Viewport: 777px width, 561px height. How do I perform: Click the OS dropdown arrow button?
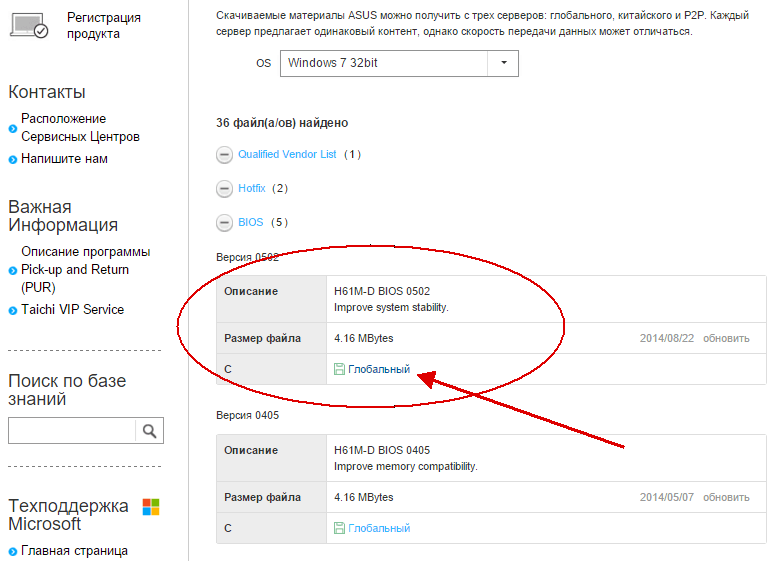(x=503, y=63)
